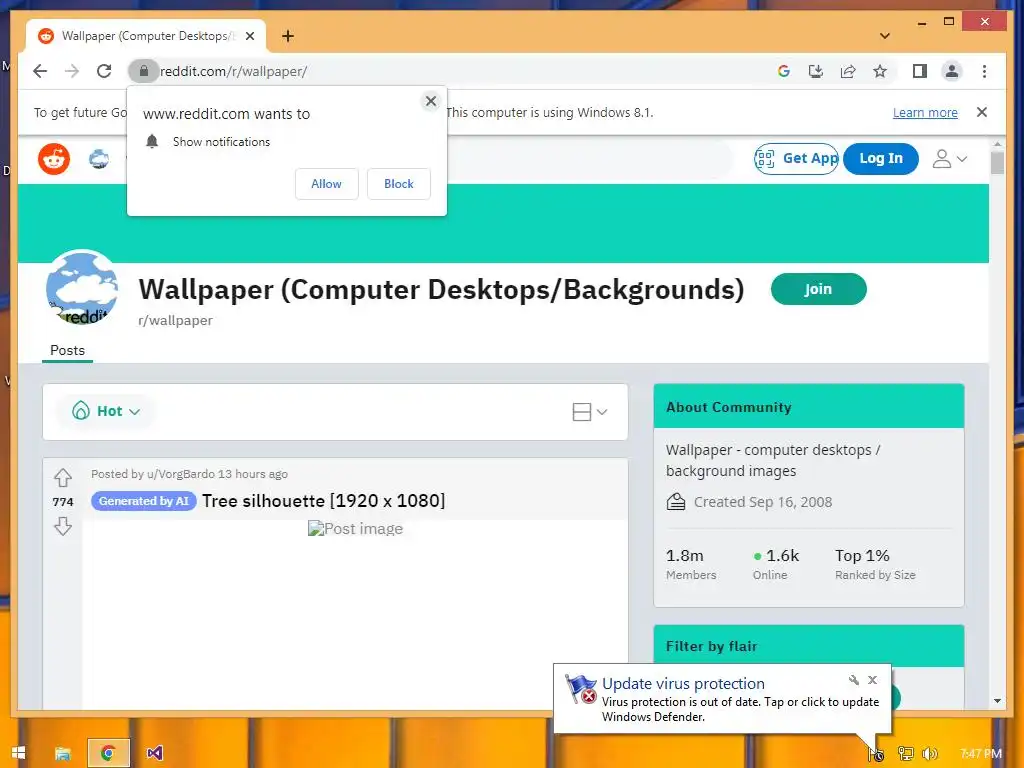Screen dimensions: 1024x768
Task: Click the Log In button
Action: [880, 159]
